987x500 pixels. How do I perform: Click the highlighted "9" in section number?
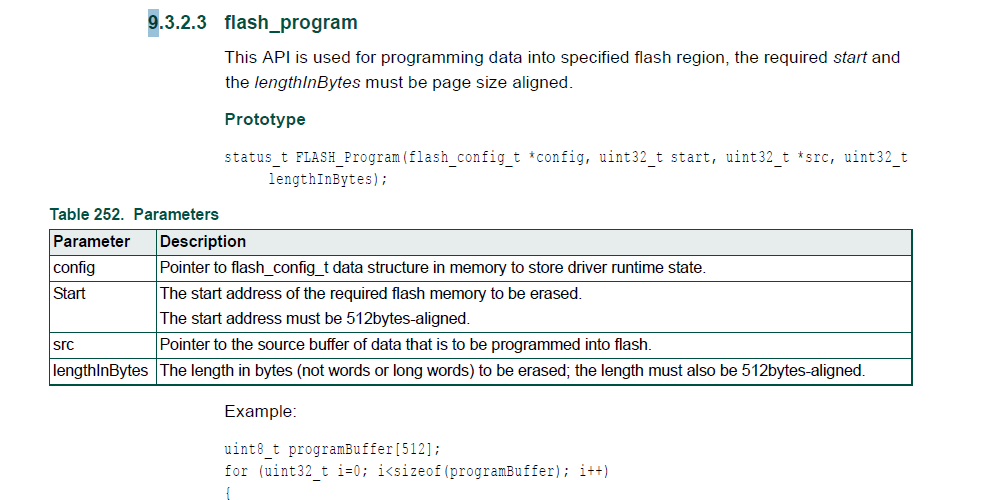click(x=153, y=22)
